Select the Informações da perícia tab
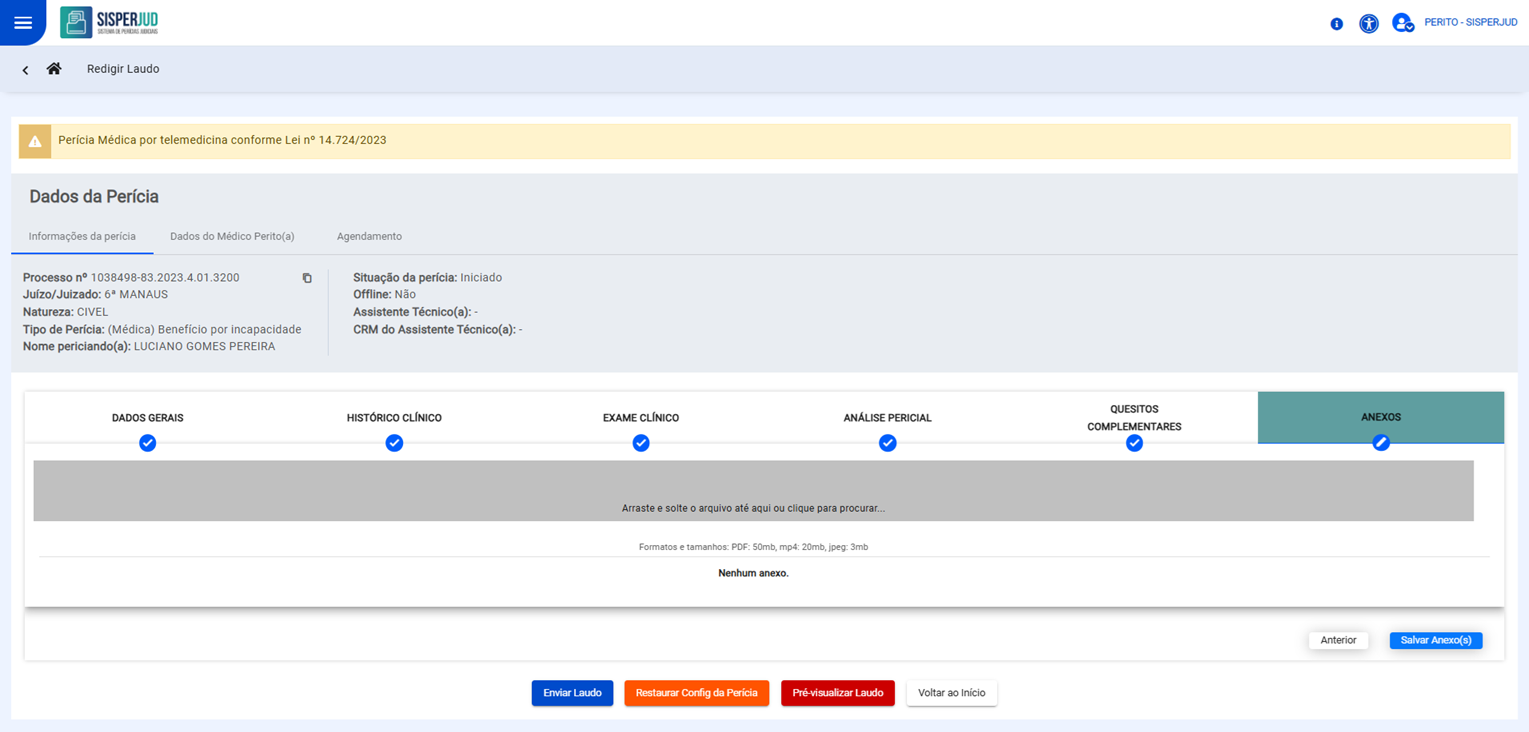 point(82,237)
